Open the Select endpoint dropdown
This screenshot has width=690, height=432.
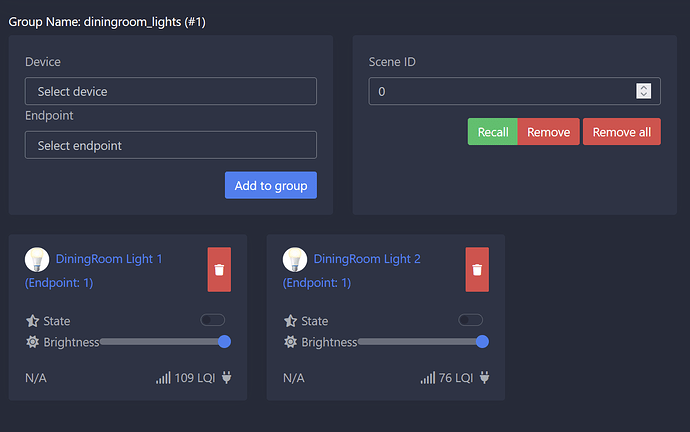[171, 145]
